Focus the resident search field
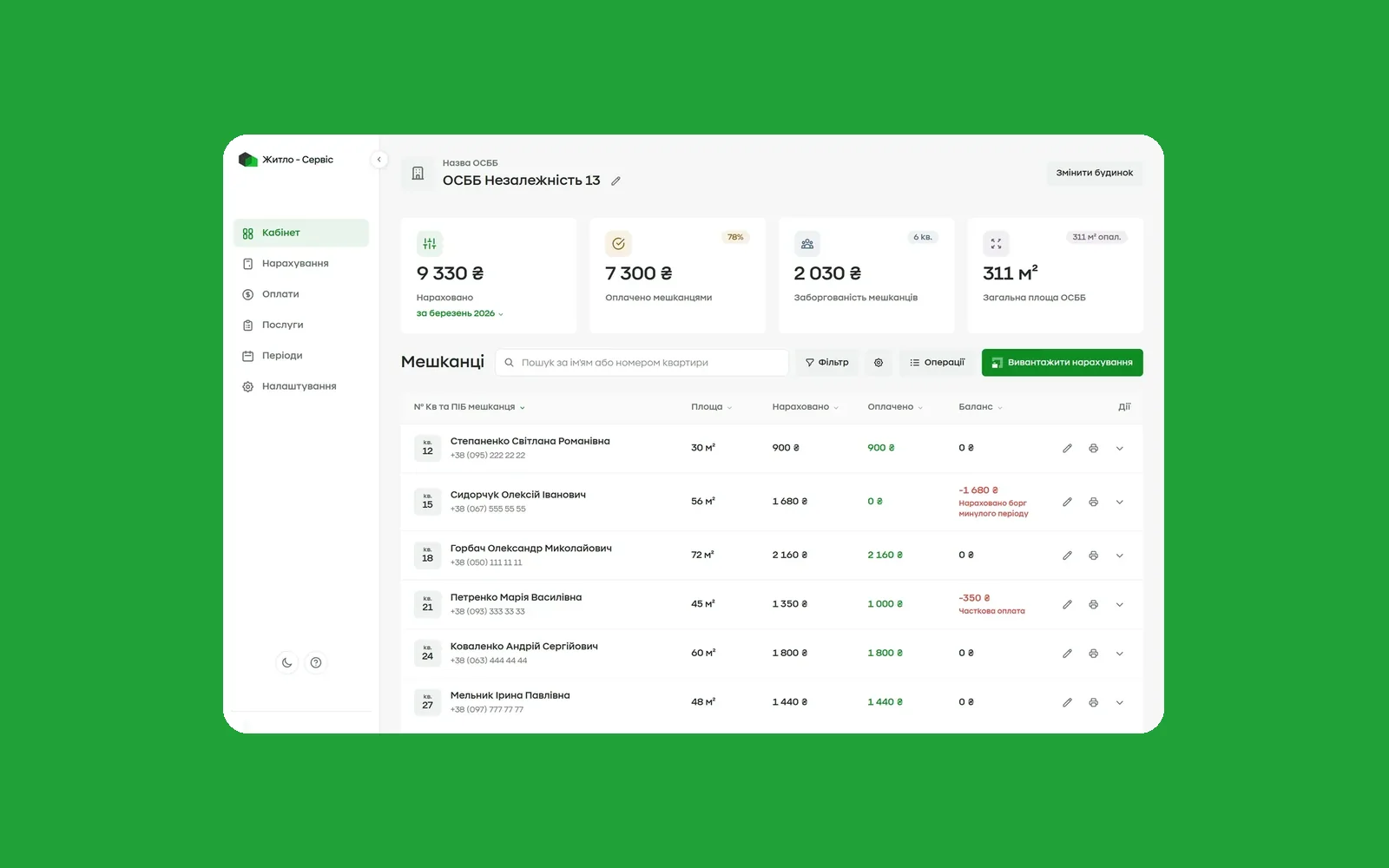This screenshot has height=868, width=1389. tap(642, 363)
